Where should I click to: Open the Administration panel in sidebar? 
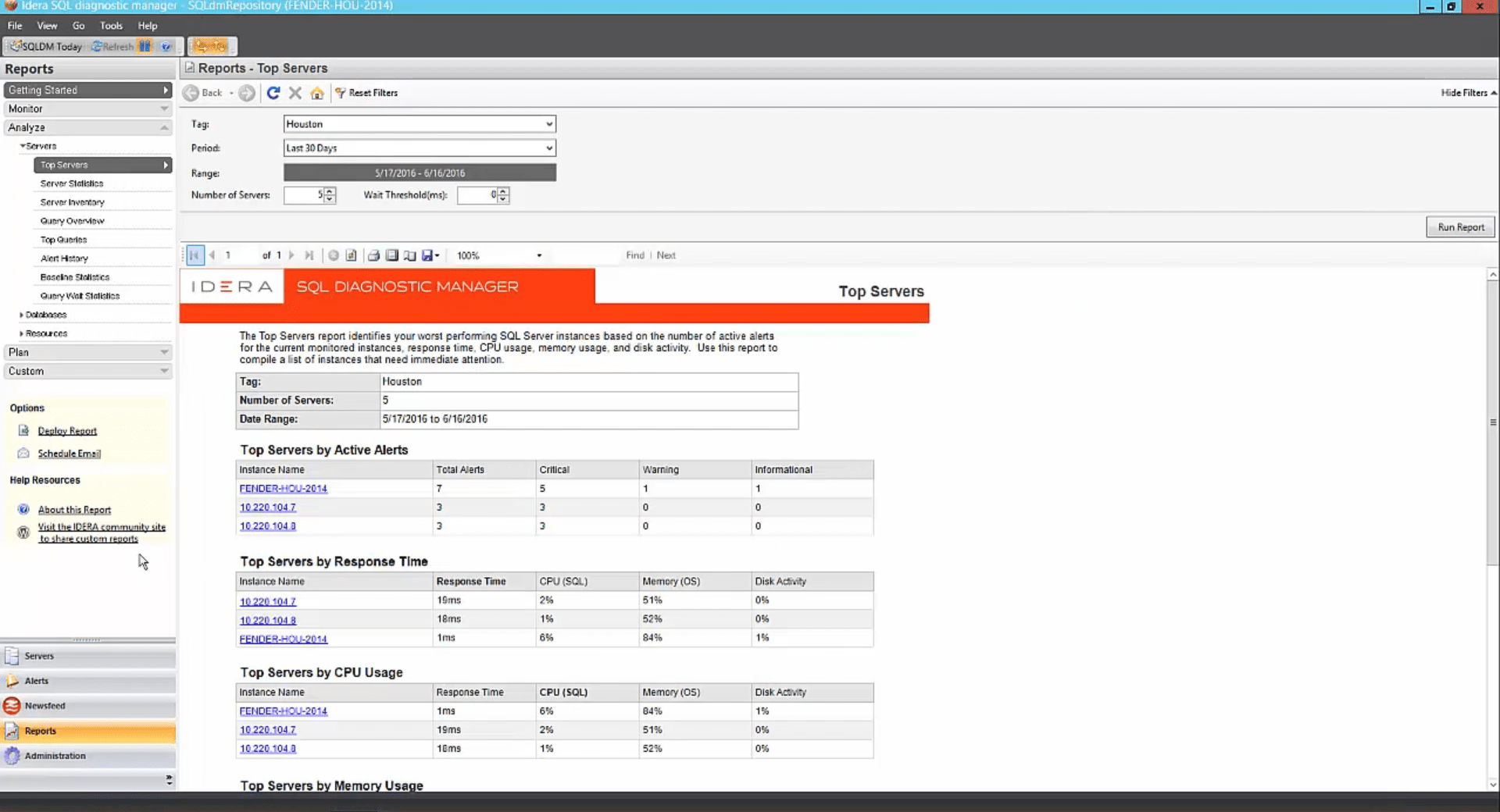55,756
